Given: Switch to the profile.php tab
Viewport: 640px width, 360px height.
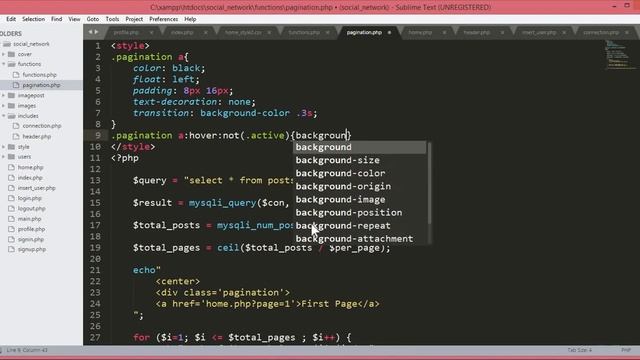Looking at the screenshot, I should click(x=126, y=32).
